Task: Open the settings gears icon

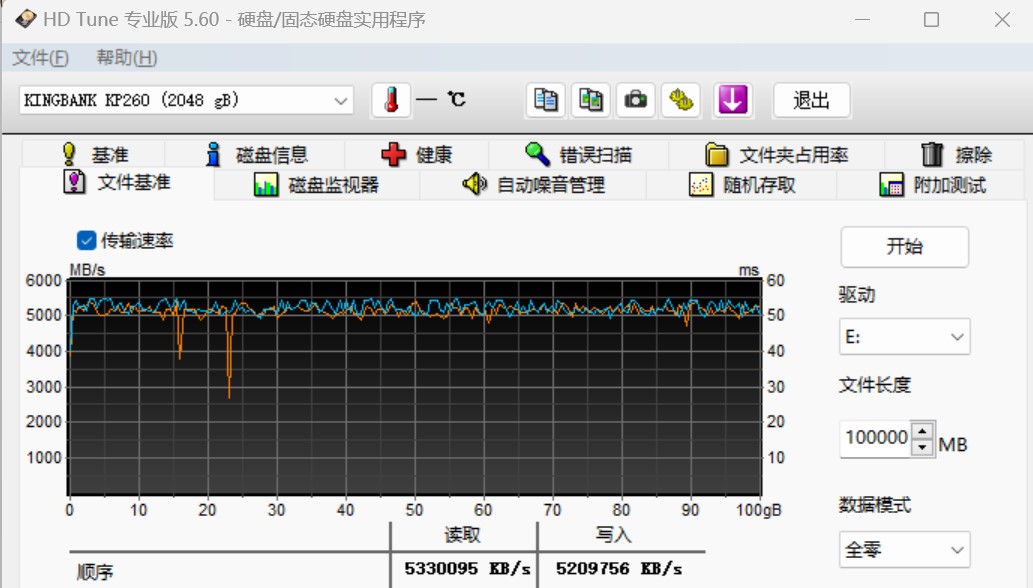Action: pyautogui.click(x=680, y=100)
